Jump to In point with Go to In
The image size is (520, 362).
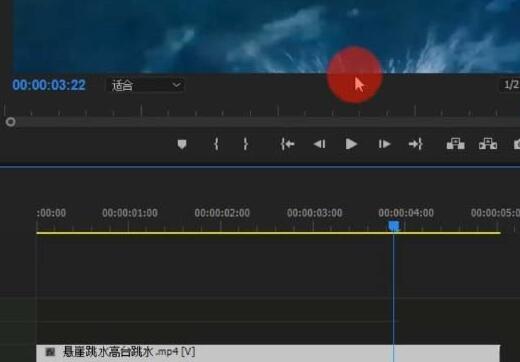click(287, 144)
